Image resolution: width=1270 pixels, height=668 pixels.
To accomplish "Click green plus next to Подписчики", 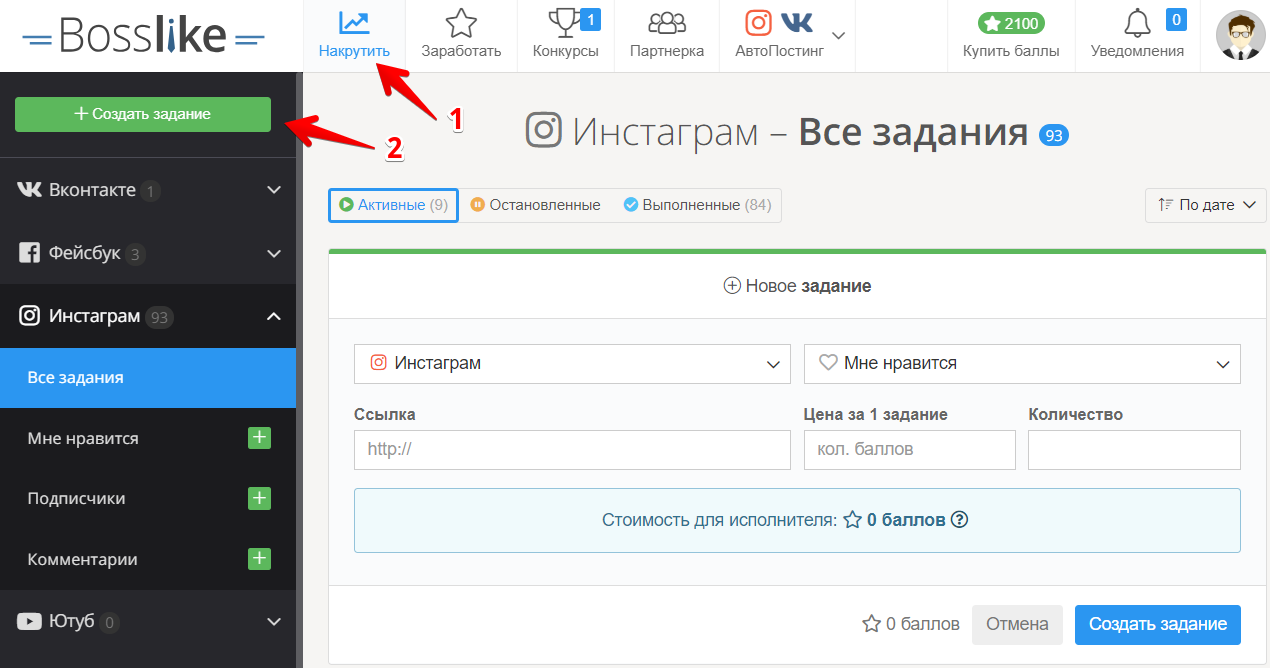I will click(259, 498).
